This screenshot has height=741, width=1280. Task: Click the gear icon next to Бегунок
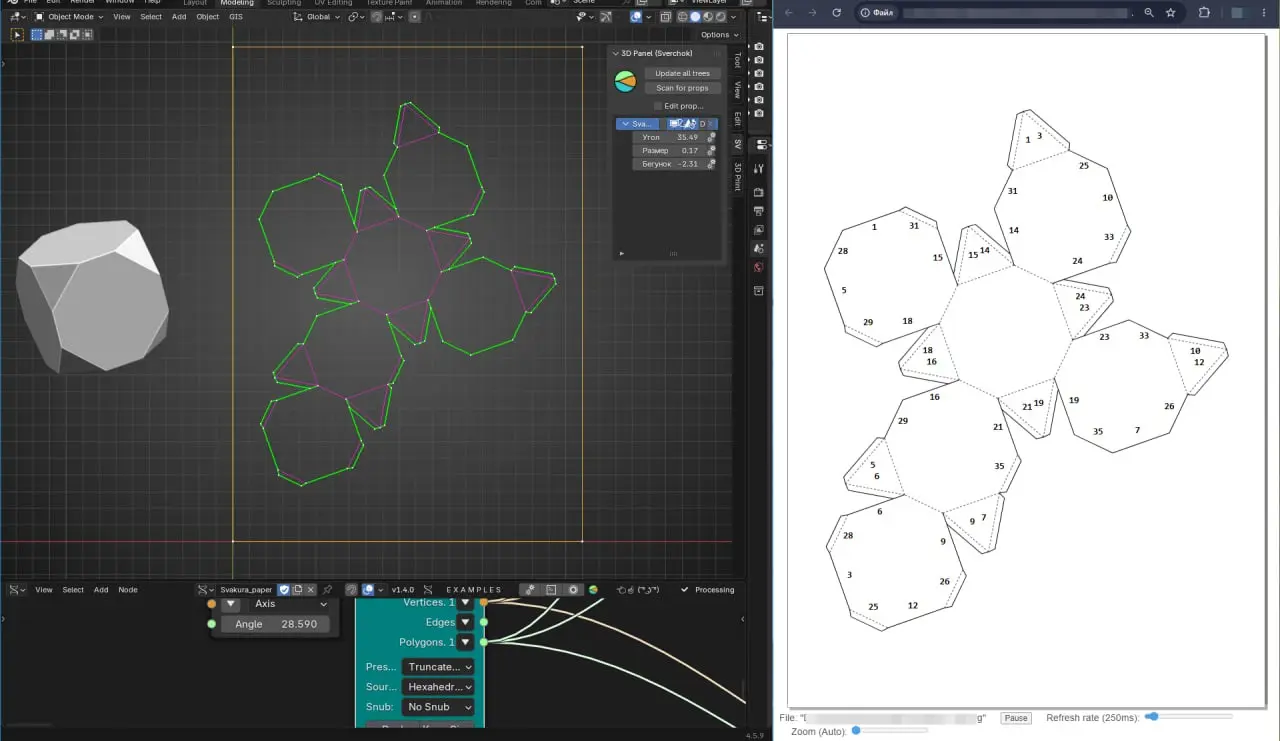tap(712, 164)
